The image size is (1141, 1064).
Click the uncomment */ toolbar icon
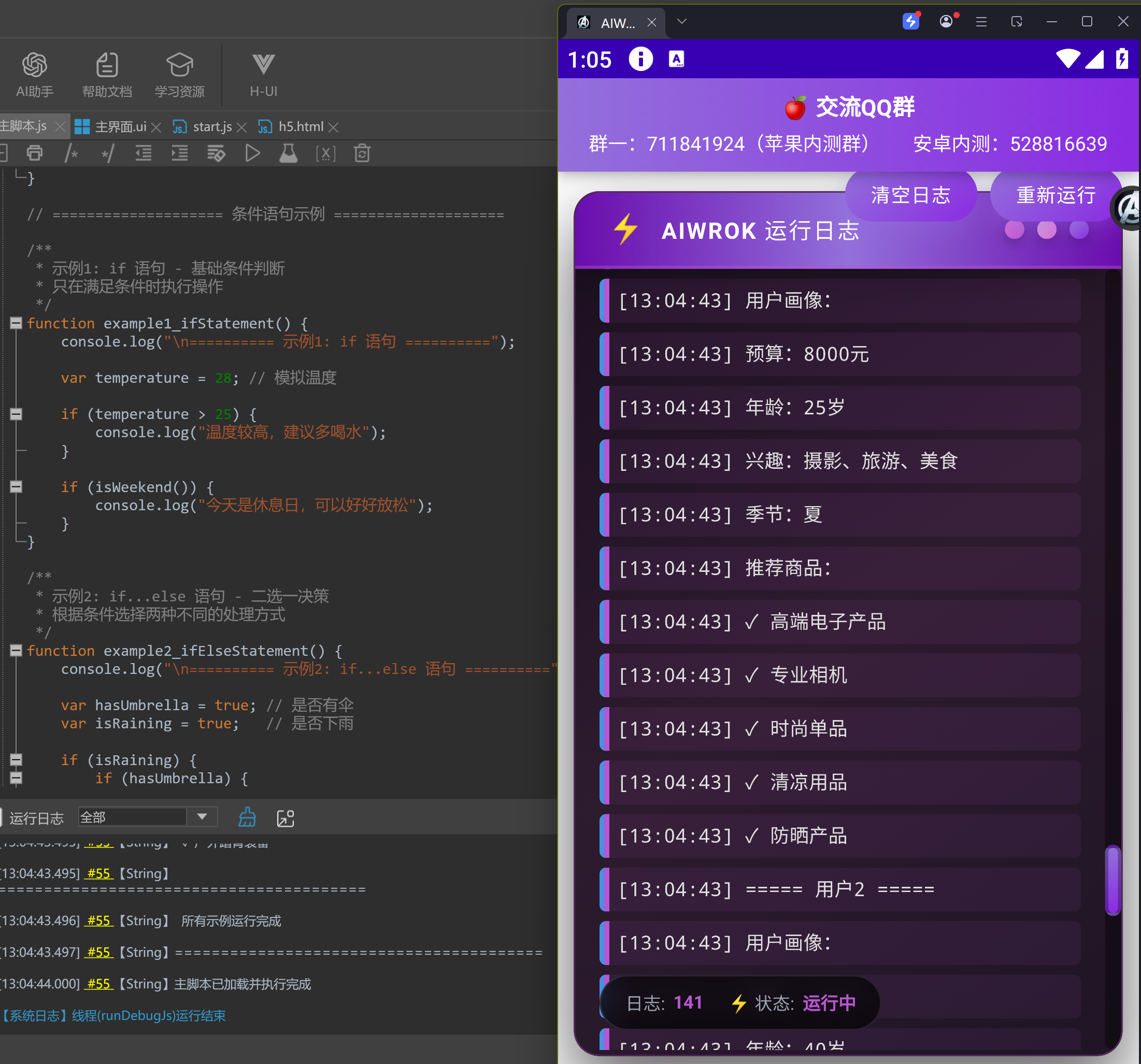tap(107, 153)
